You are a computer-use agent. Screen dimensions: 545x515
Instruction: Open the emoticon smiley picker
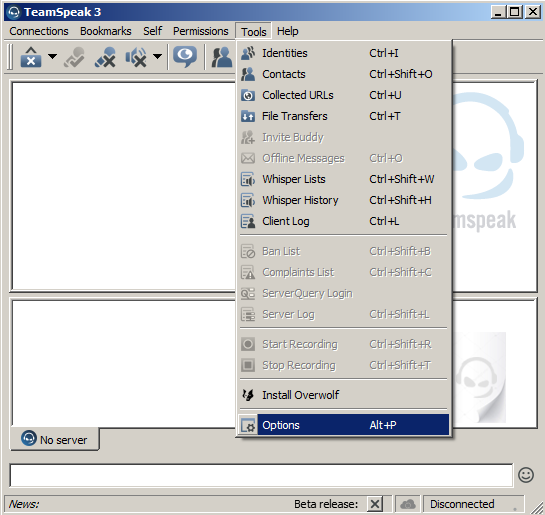tap(526, 475)
